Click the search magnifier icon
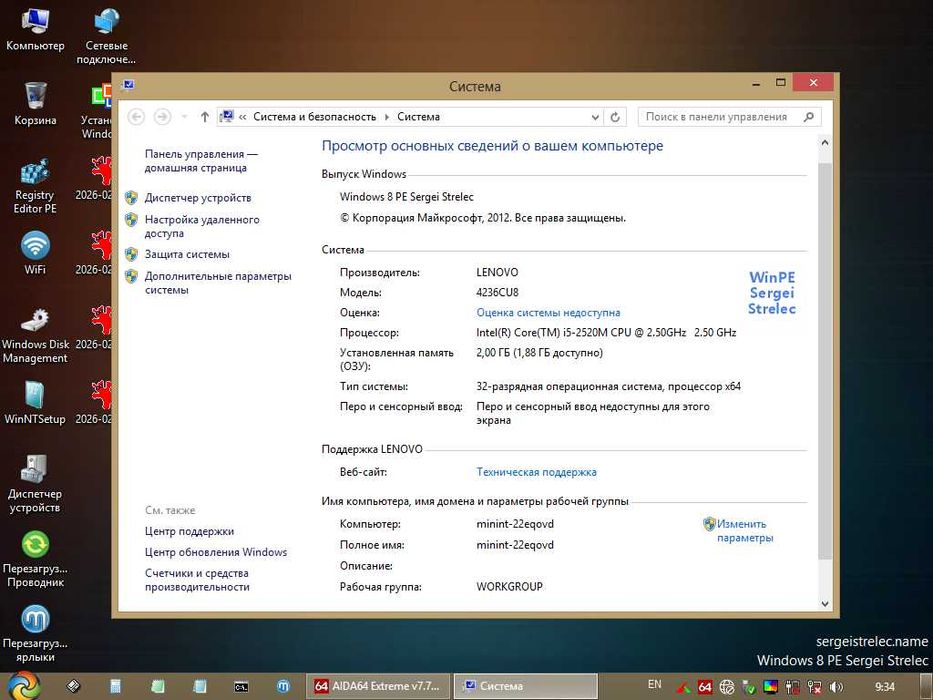This screenshot has width=933, height=700. 809,117
